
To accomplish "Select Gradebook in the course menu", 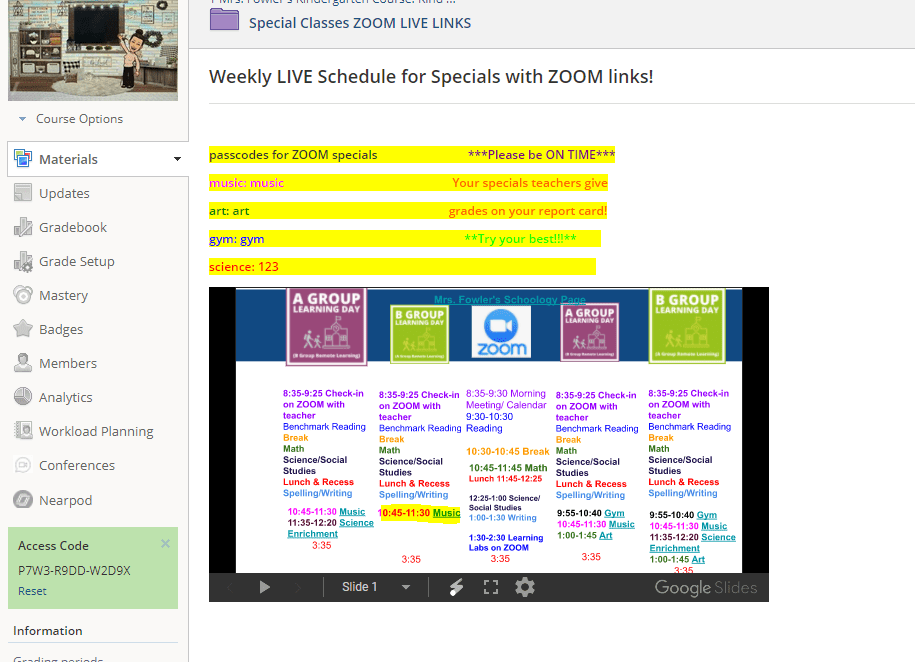I will pos(73,227).
